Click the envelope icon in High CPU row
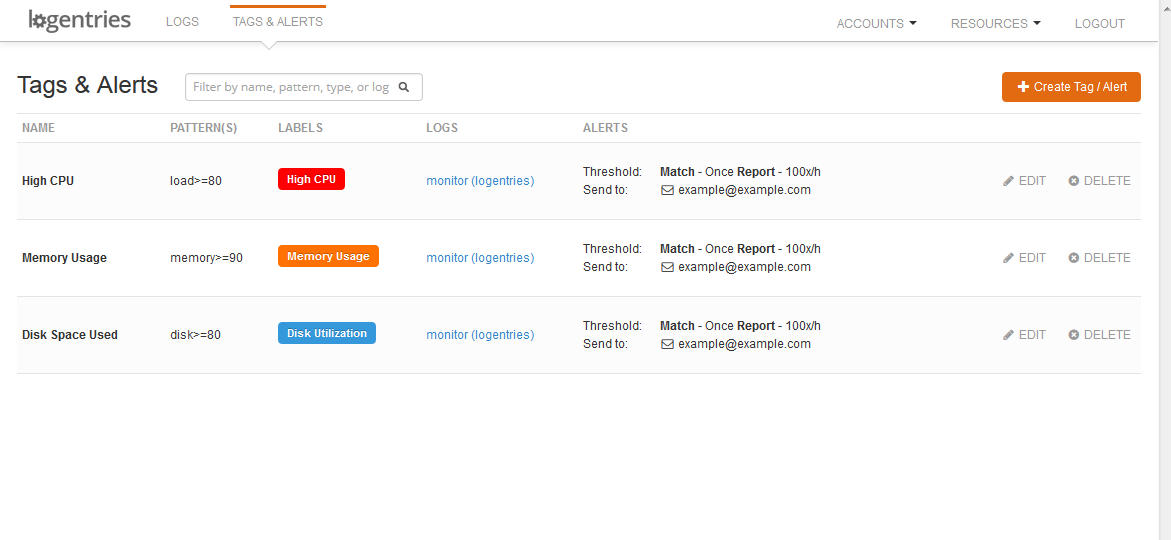This screenshot has height=540, width=1171. pos(667,190)
